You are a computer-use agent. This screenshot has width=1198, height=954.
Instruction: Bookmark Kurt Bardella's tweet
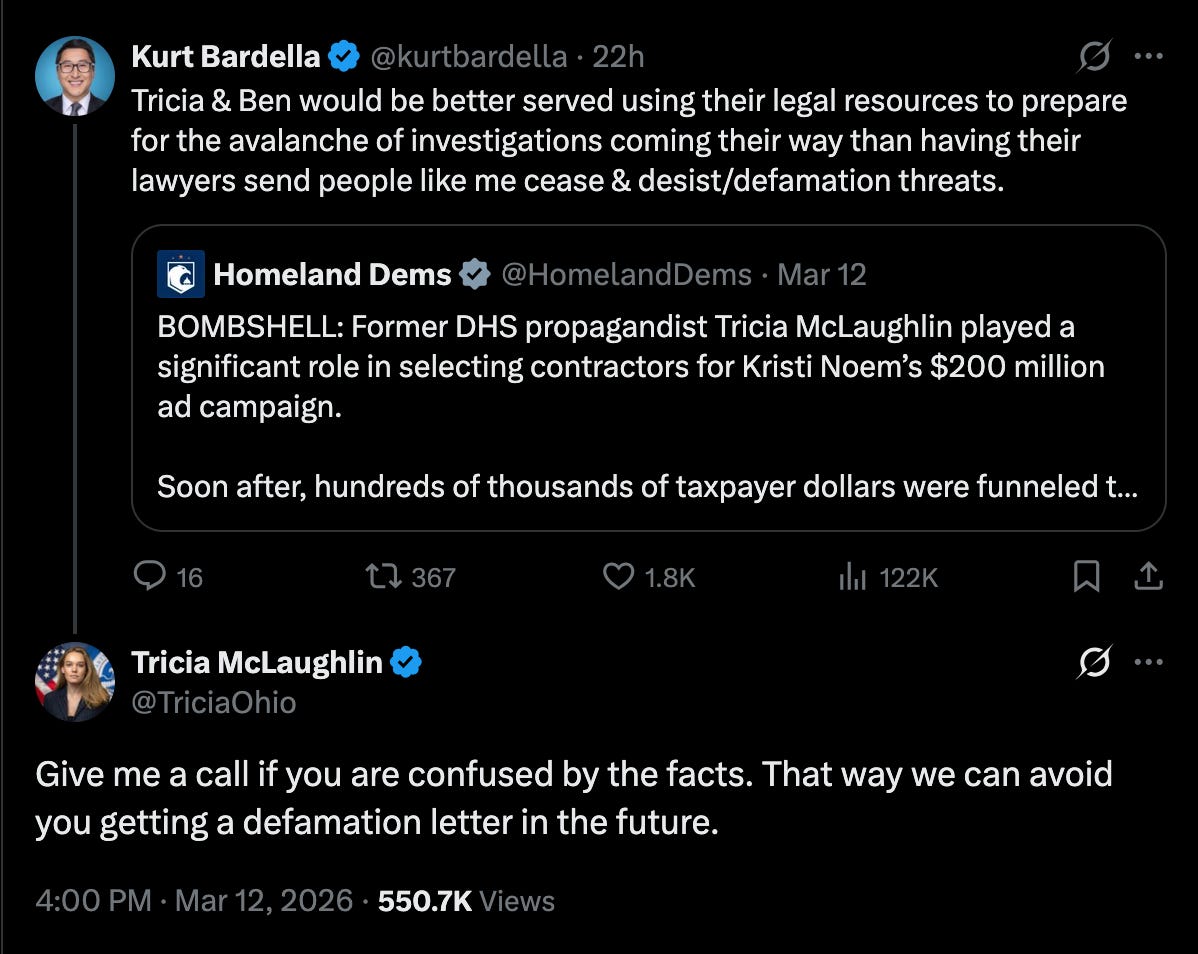[x=1086, y=576]
